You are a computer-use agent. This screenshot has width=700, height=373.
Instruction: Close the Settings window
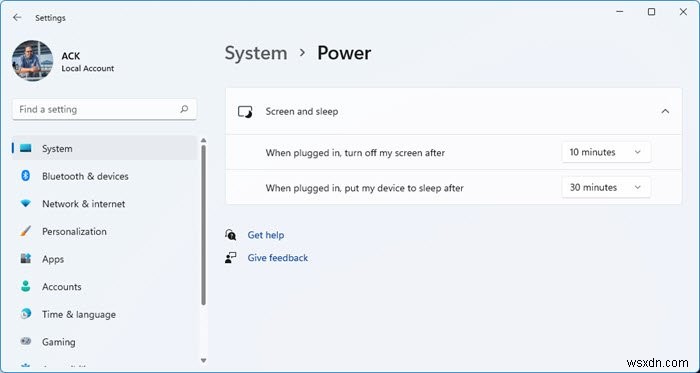click(683, 12)
